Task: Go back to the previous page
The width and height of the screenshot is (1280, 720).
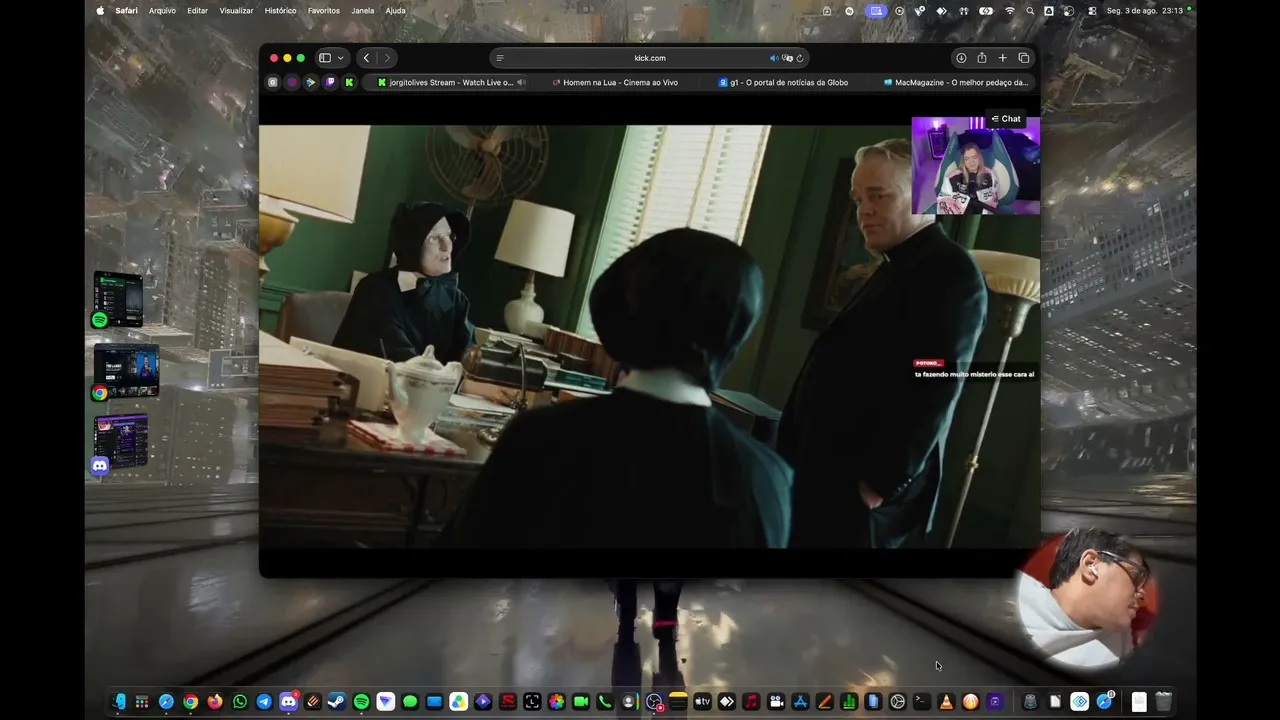Action: click(367, 58)
